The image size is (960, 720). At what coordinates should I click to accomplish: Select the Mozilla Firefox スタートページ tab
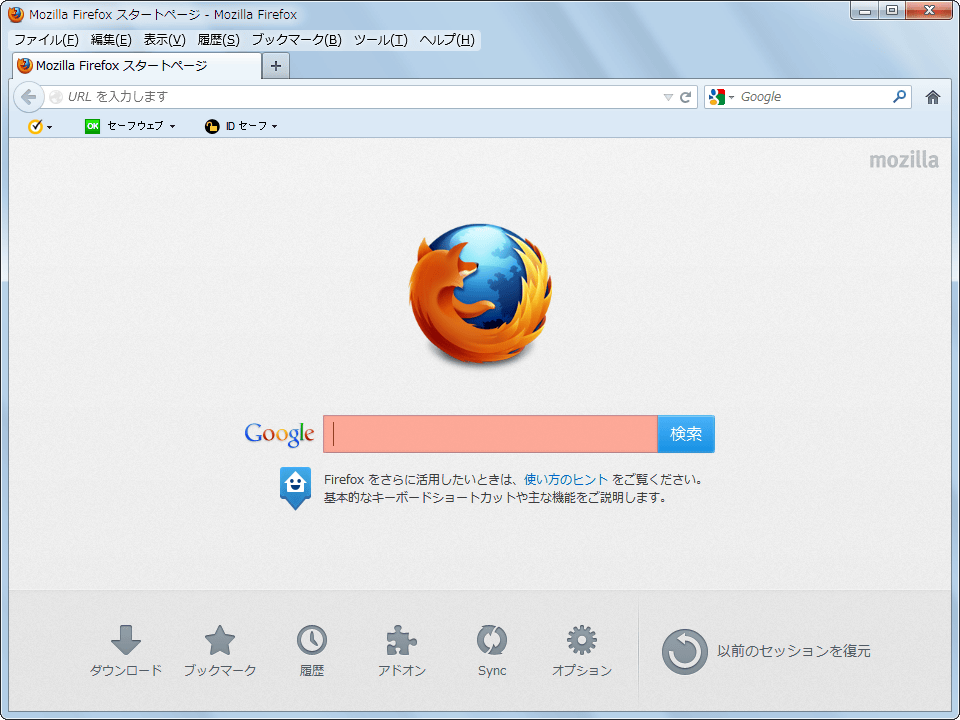coord(137,66)
